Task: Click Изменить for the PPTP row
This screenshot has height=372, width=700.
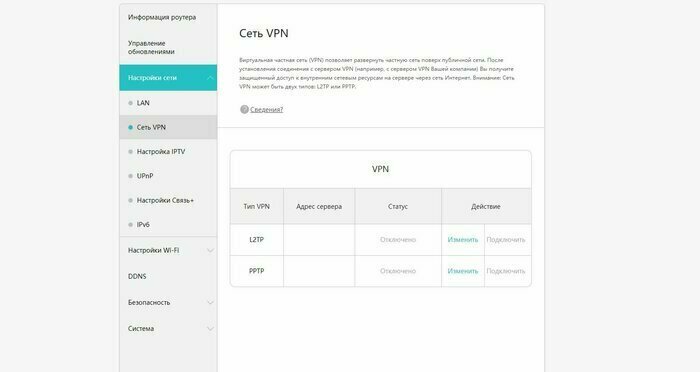Action: pos(462,271)
